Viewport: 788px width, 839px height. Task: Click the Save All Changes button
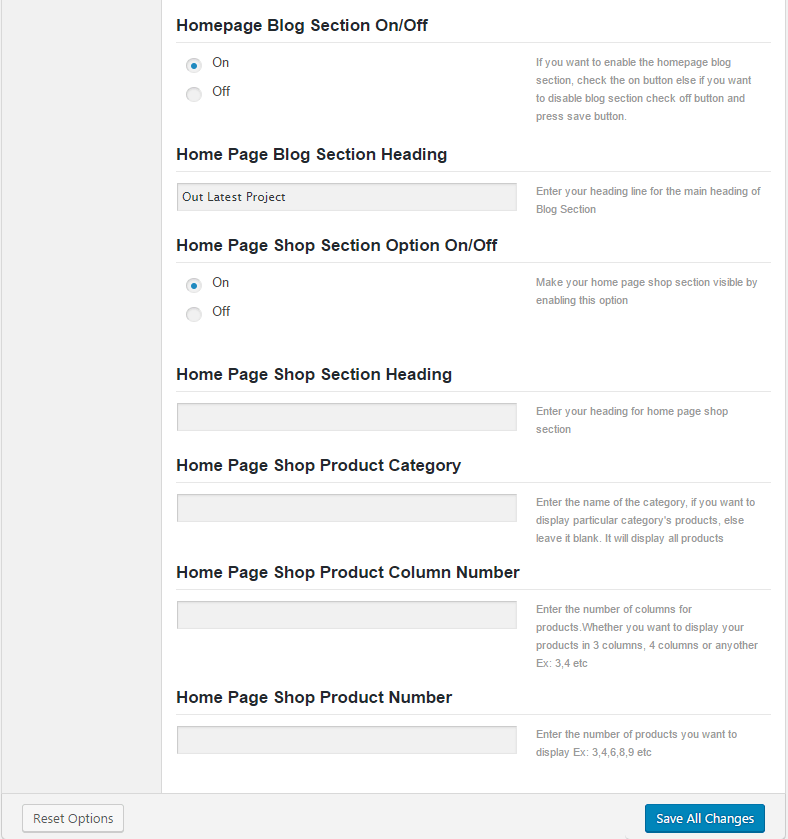(x=705, y=819)
